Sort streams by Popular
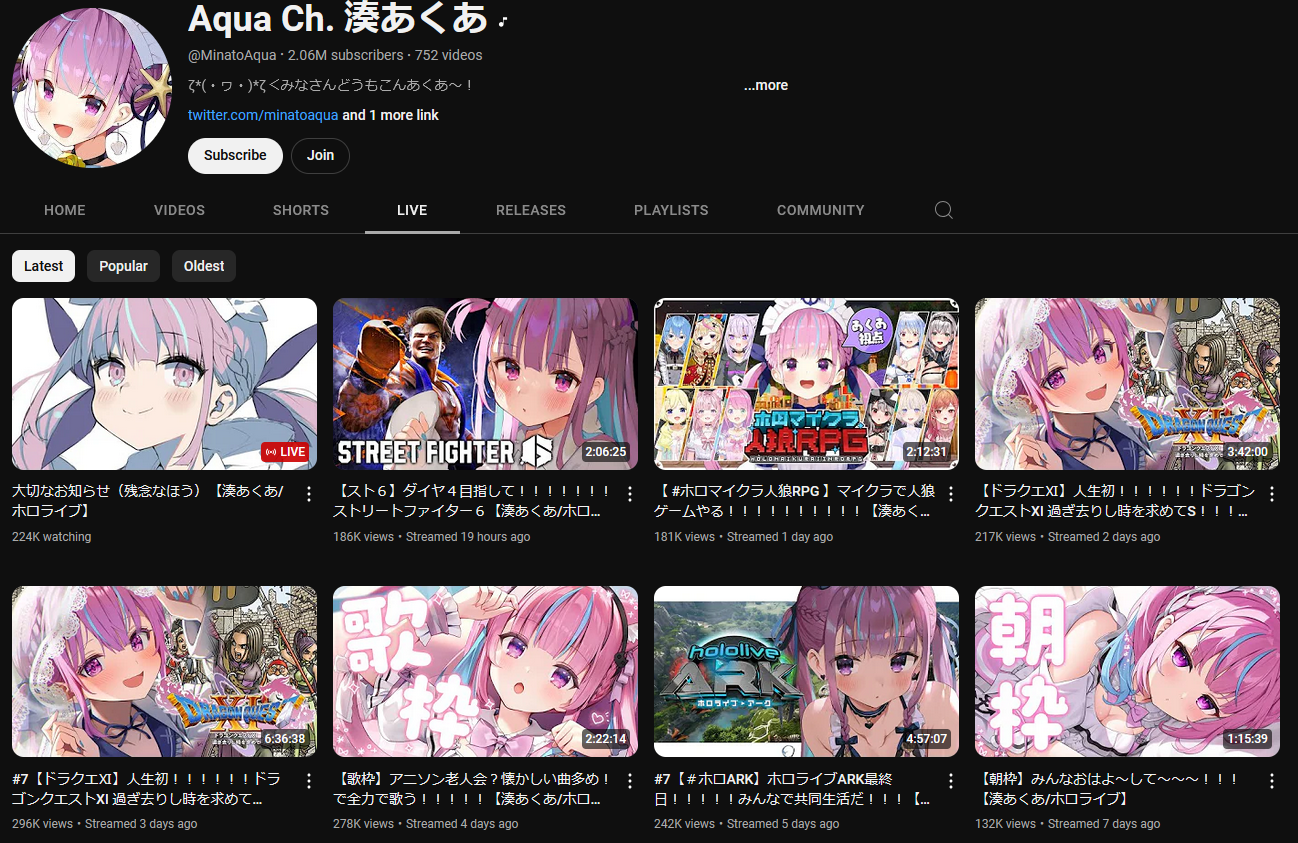The width and height of the screenshot is (1298, 843). point(123,266)
